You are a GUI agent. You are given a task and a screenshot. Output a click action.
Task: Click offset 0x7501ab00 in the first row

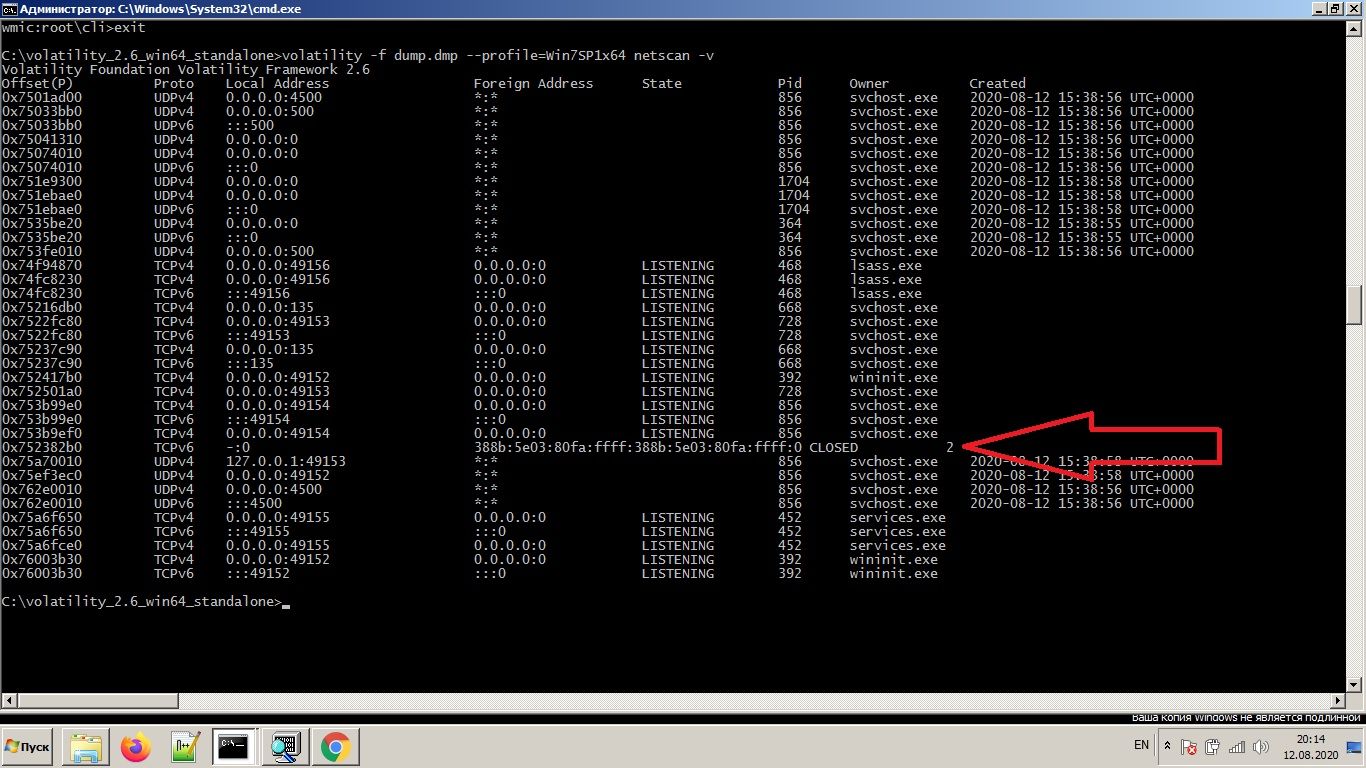pyautogui.click(x=42, y=97)
